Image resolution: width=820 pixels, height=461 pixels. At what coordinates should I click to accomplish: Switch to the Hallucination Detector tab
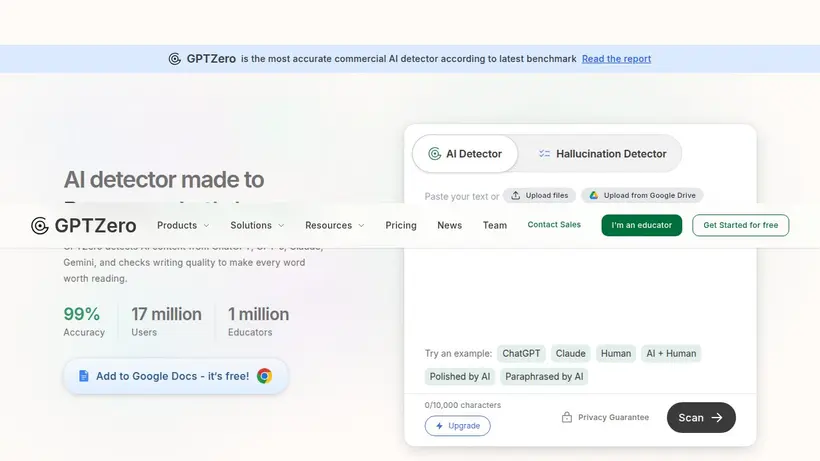(x=602, y=154)
